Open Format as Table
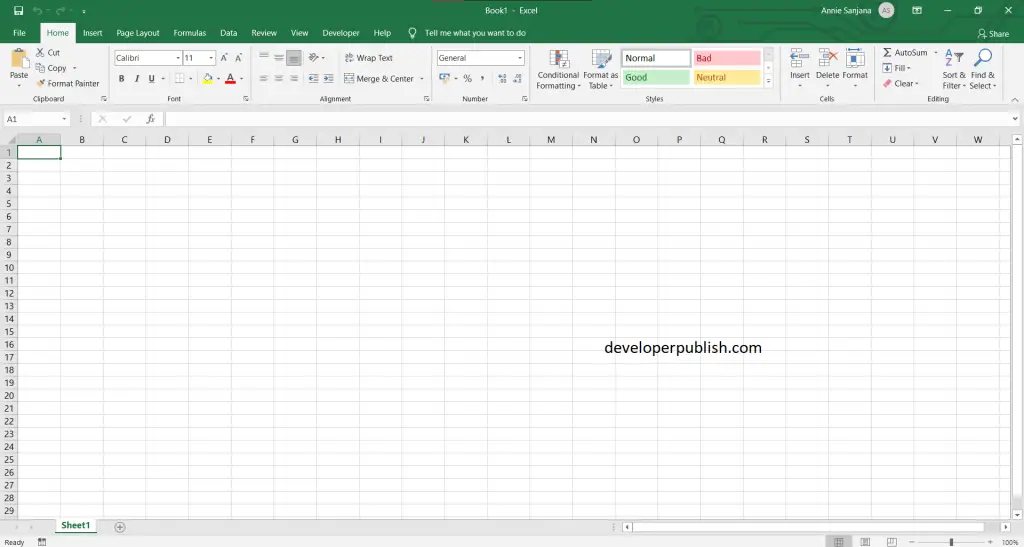The width and height of the screenshot is (1024, 547). 601,69
